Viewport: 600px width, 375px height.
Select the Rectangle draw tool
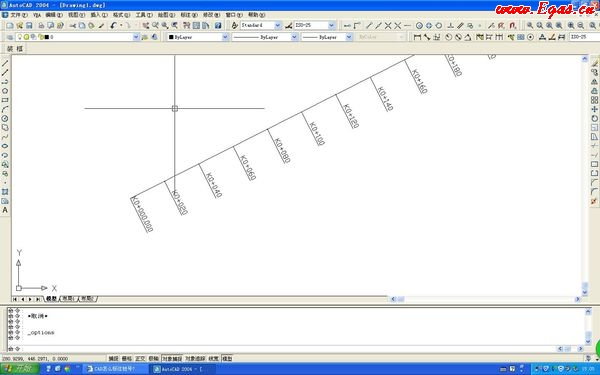tap(5, 100)
